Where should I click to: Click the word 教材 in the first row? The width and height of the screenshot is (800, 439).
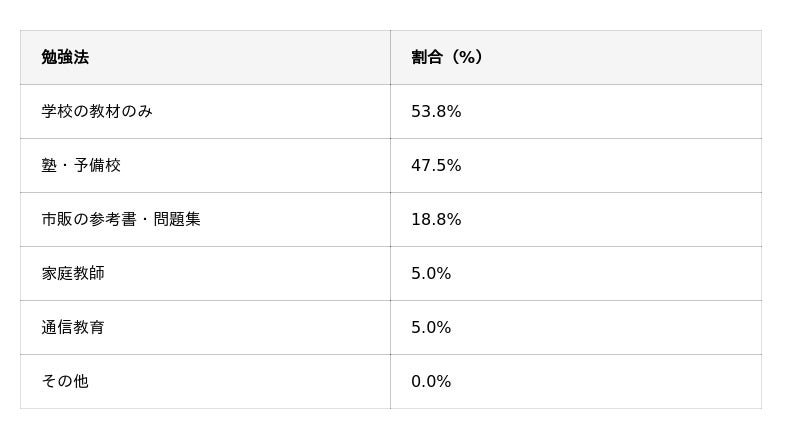[x=105, y=112]
